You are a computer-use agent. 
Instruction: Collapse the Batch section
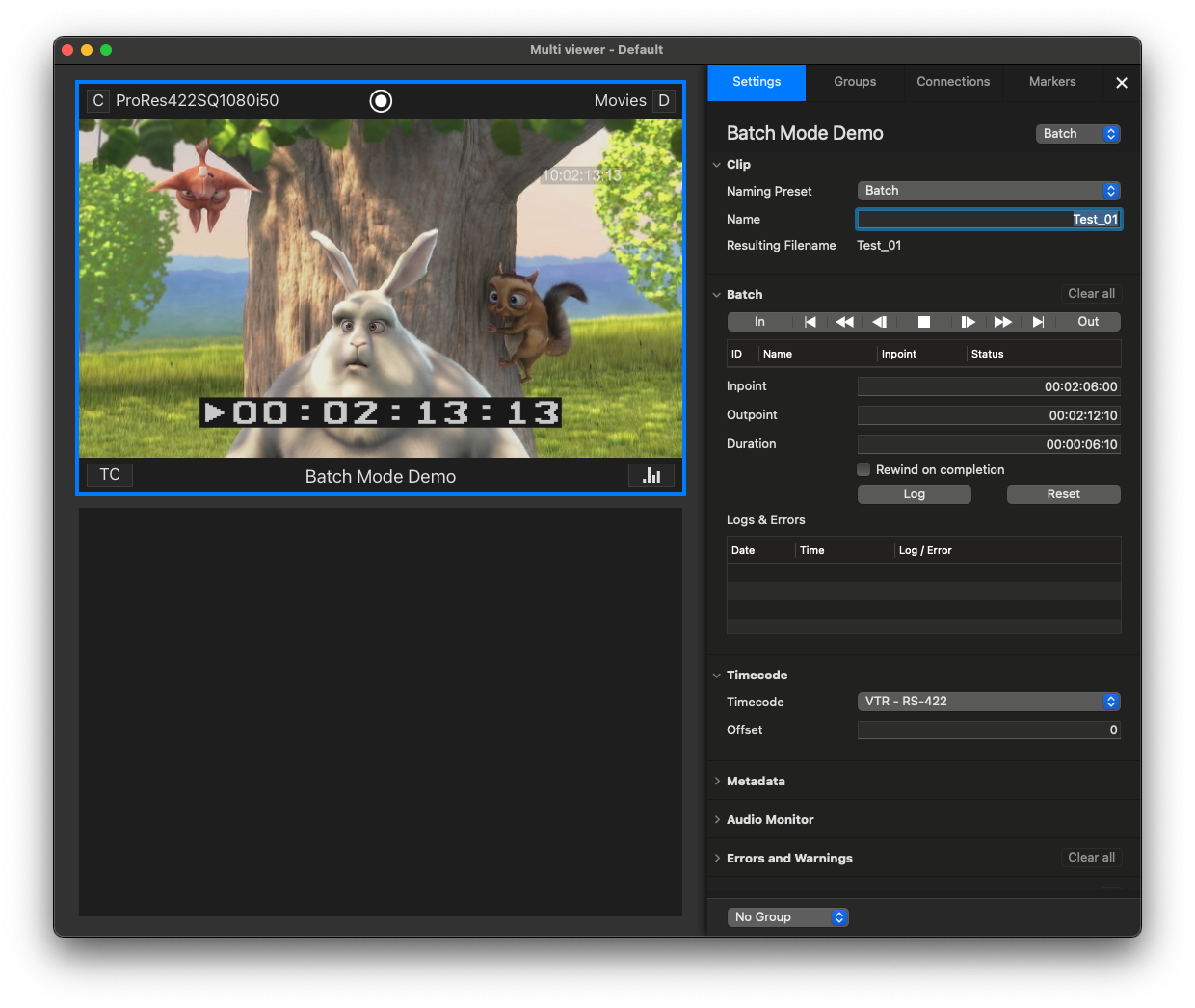[717, 295]
